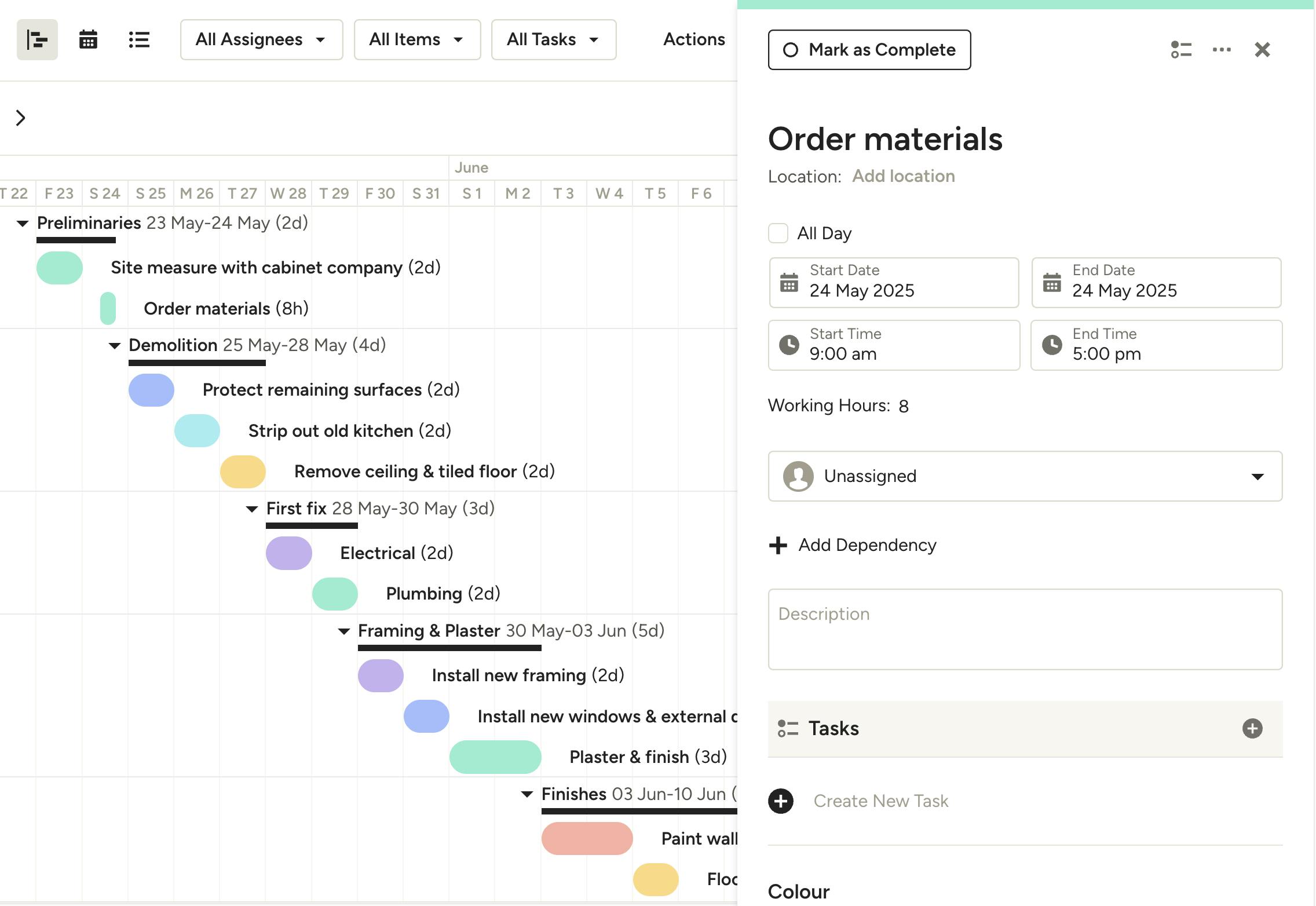Select the pink Paint walls Gantt bar

click(x=587, y=838)
